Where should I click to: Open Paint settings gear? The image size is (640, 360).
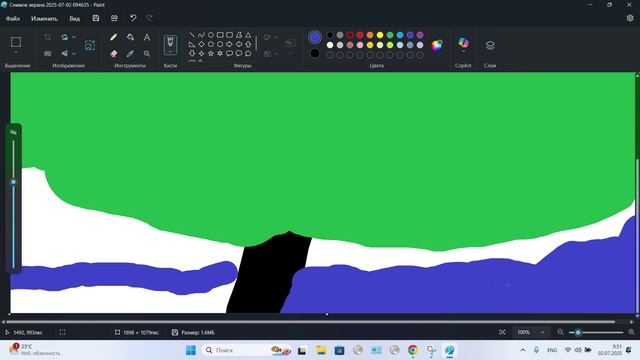tap(630, 18)
